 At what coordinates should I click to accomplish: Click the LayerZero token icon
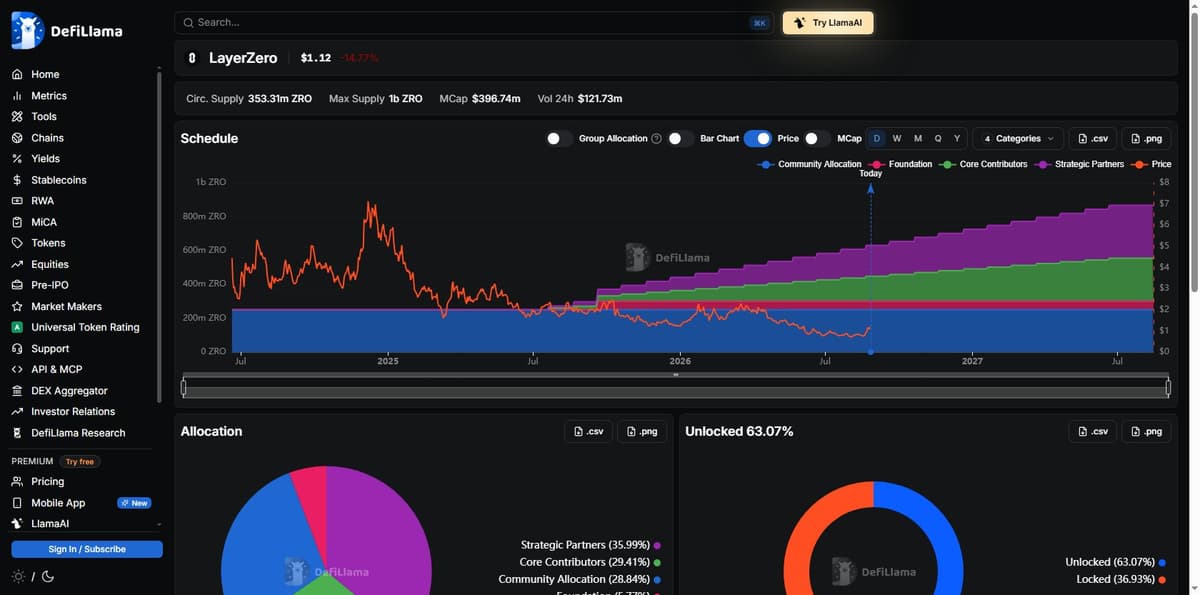192,58
